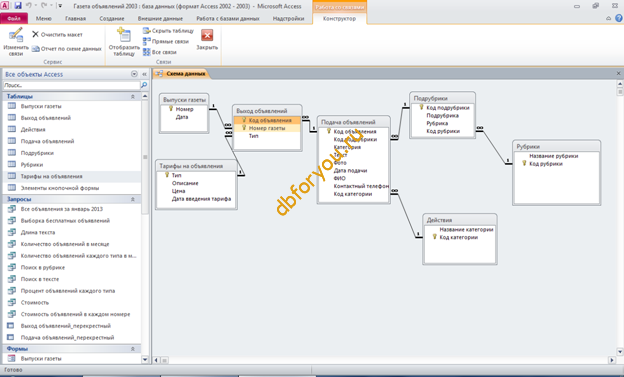Open the Файл menu
The image size is (624, 377).
pyautogui.click(x=14, y=18)
